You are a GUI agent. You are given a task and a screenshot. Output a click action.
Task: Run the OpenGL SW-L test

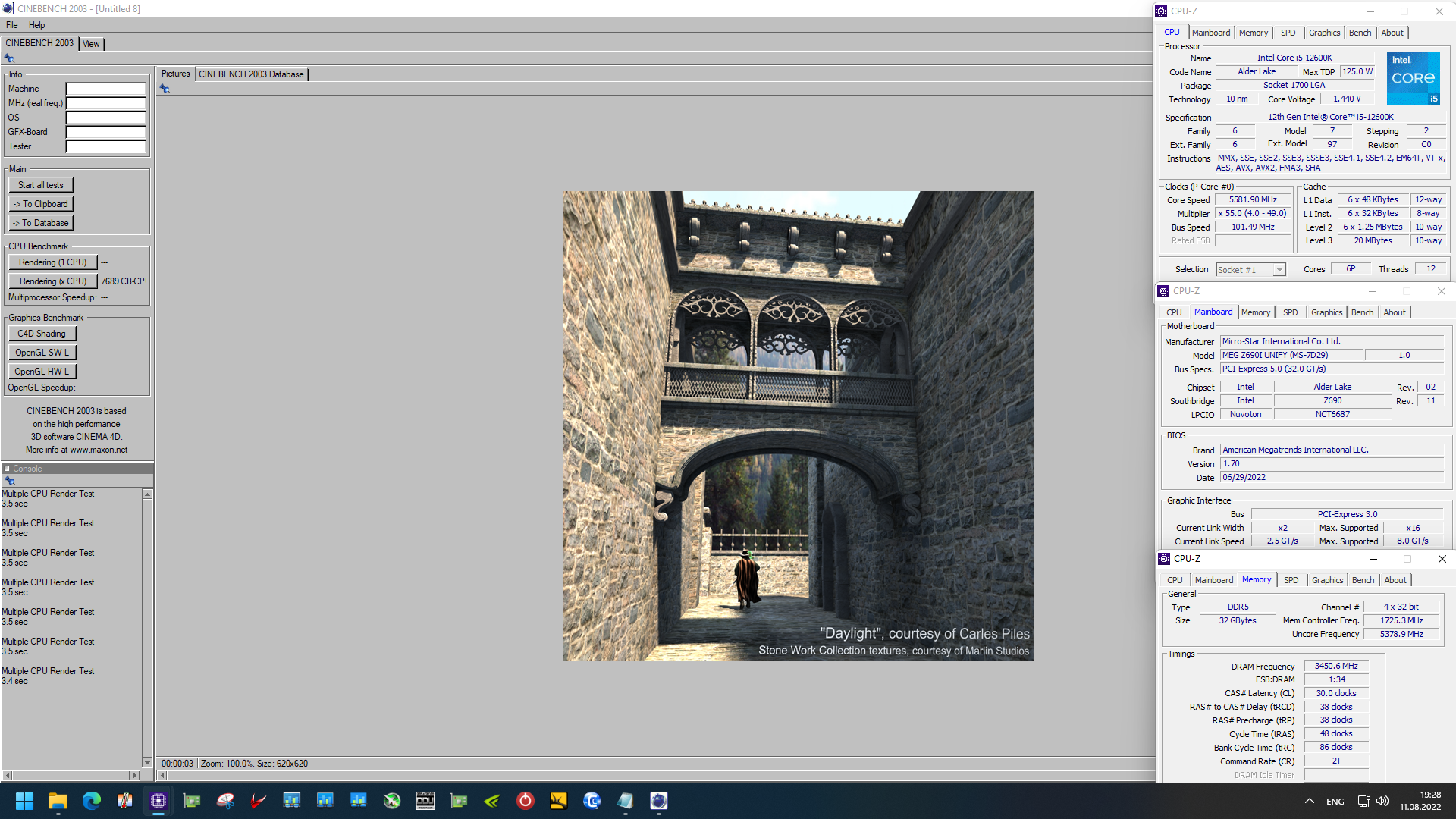42,353
